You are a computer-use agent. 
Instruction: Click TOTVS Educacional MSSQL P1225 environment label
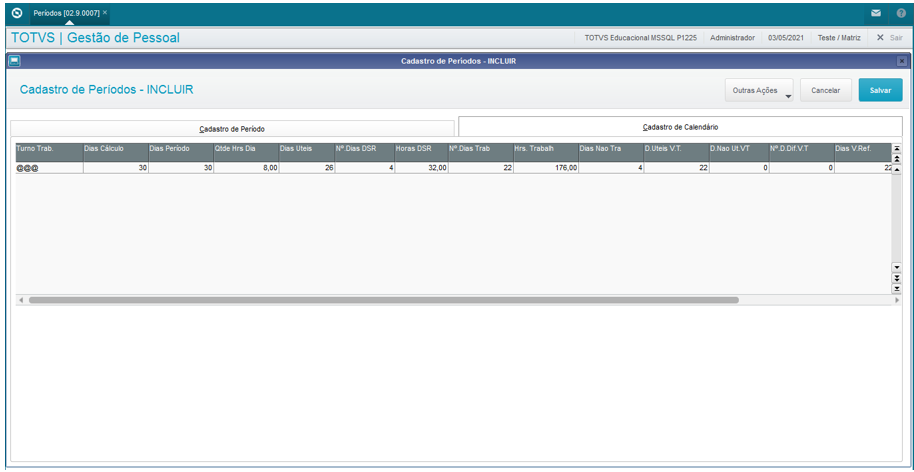pyautogui.click(x=640, y=37)
